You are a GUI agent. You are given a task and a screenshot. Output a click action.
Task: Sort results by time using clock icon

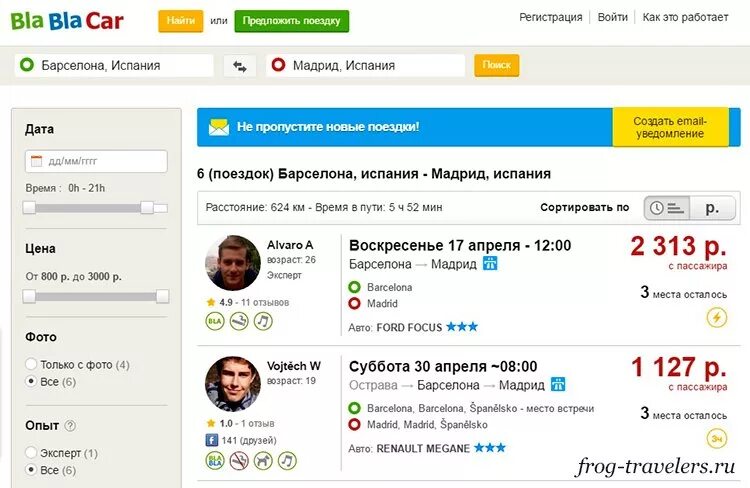(x=667, y=208)
